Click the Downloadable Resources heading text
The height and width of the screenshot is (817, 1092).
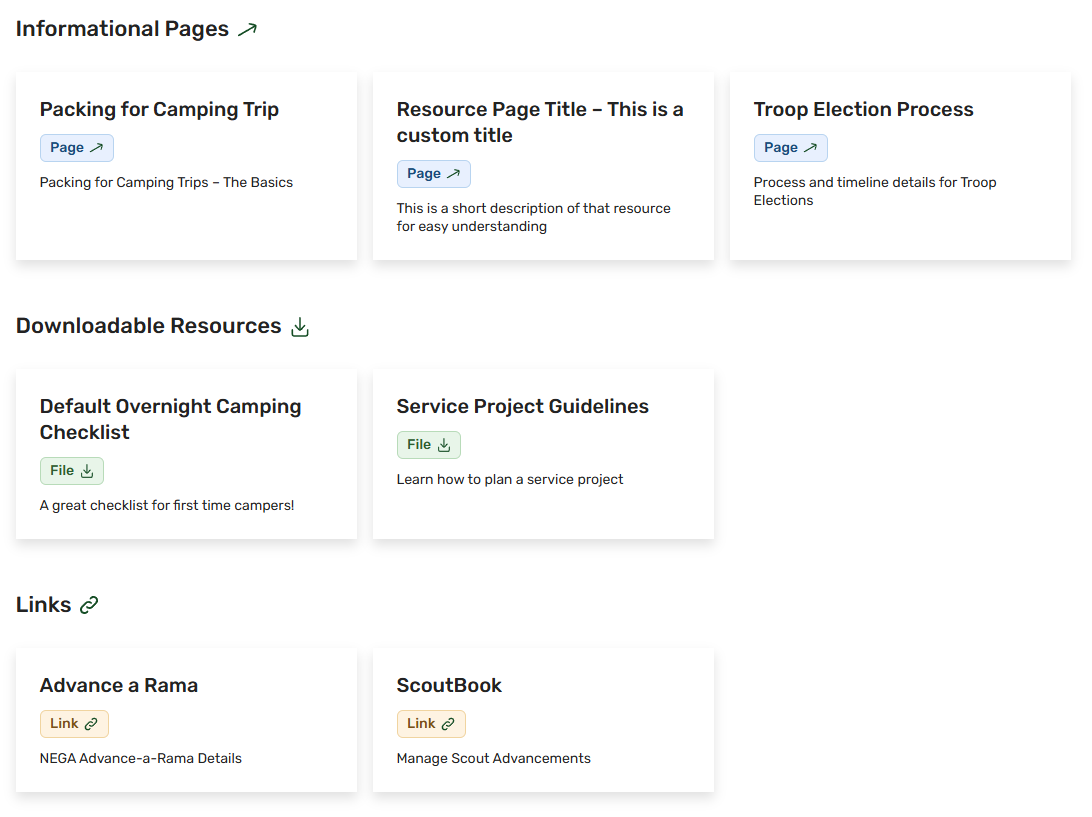pyautogui.click(x=148, y=326)
